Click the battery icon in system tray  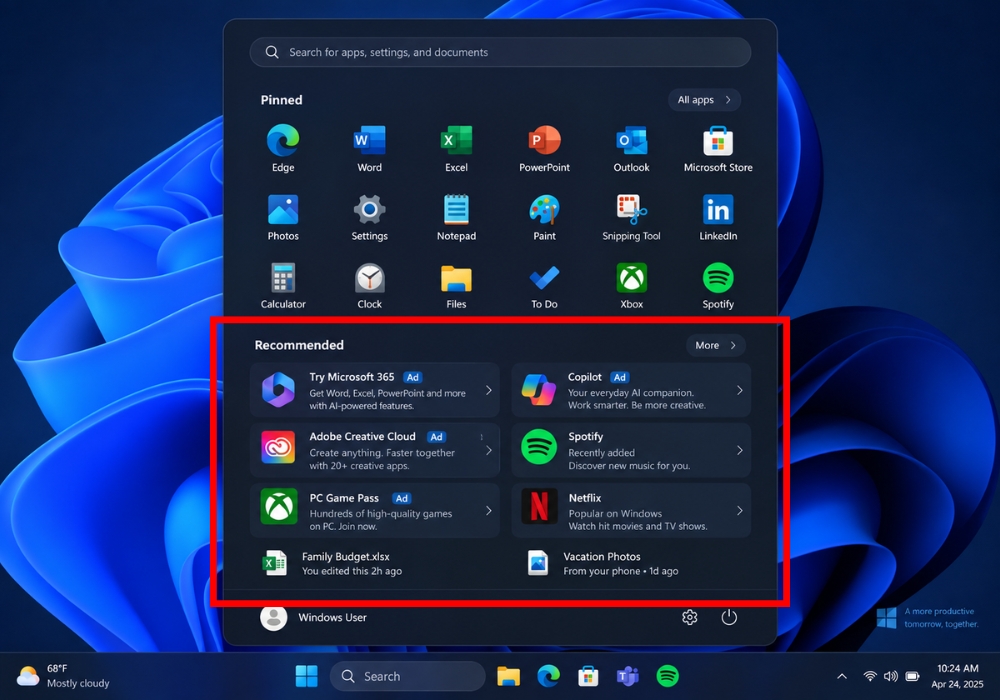pos(913,676)
